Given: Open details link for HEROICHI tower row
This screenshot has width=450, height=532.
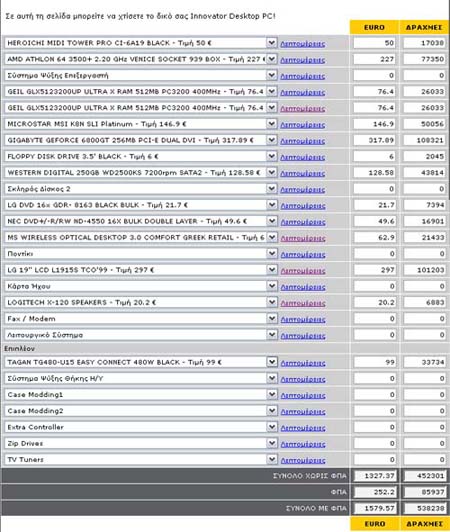Looking at the screenshot, I should [x=302, y=44].
